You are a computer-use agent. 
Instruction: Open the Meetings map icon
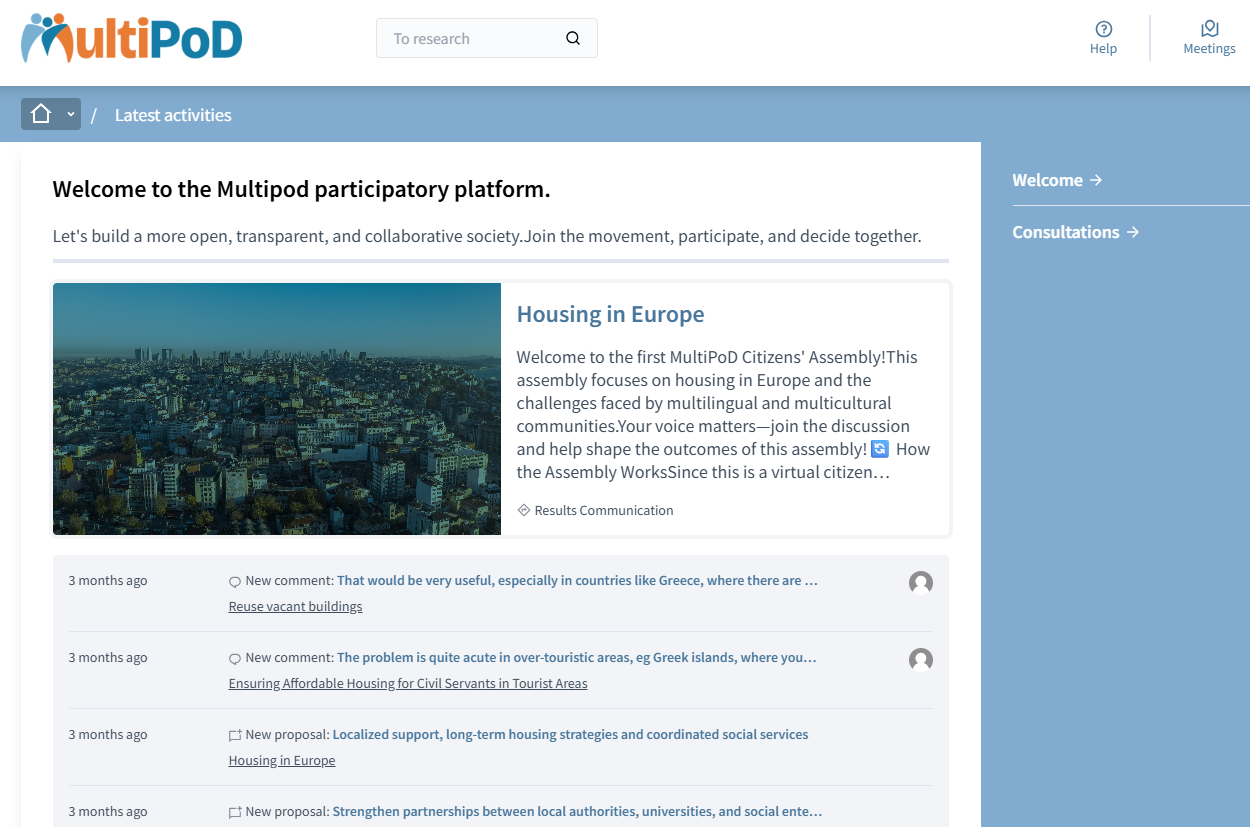pos(1209,29)
